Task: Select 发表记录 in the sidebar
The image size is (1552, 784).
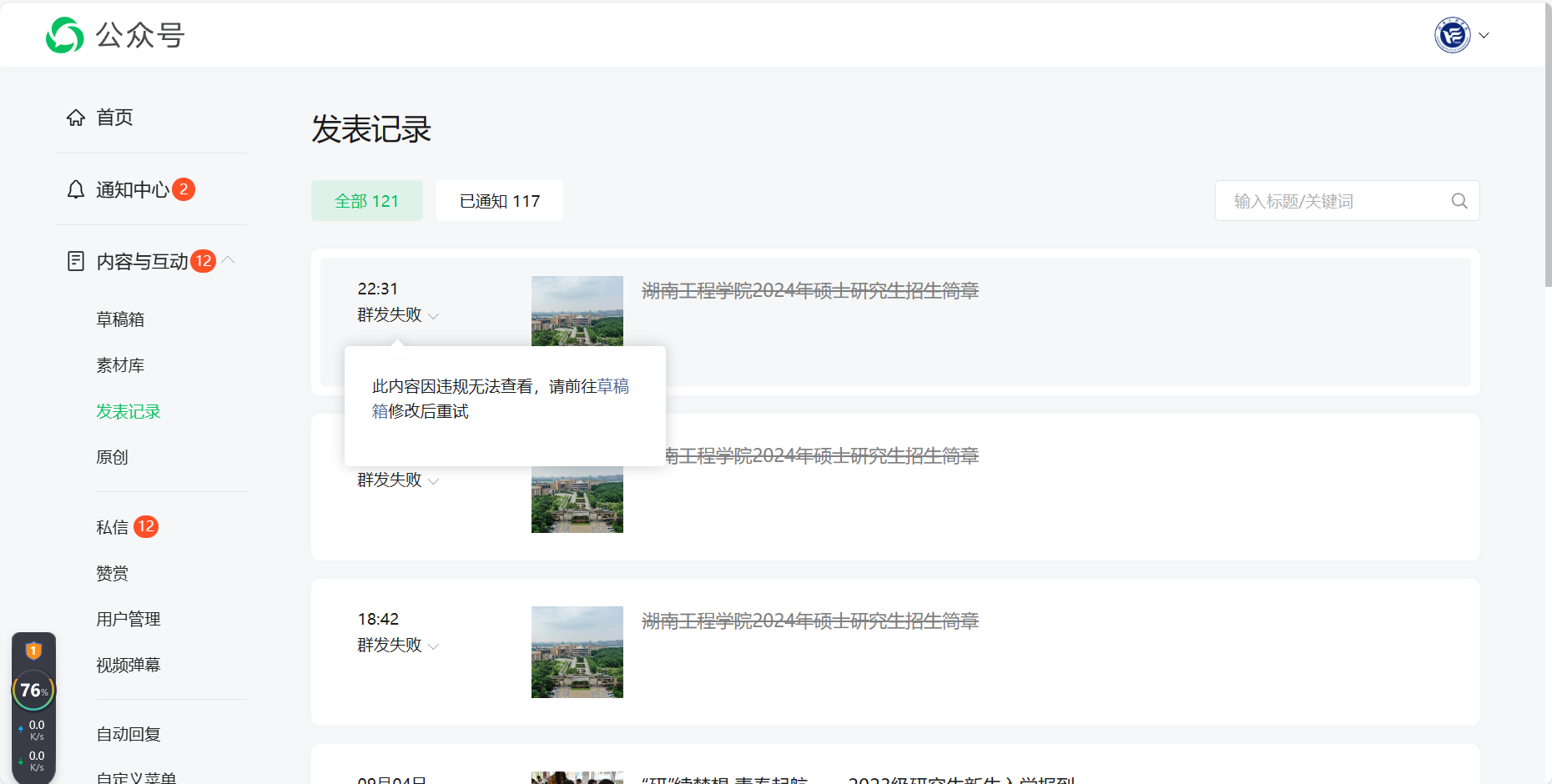Action: 128,411
